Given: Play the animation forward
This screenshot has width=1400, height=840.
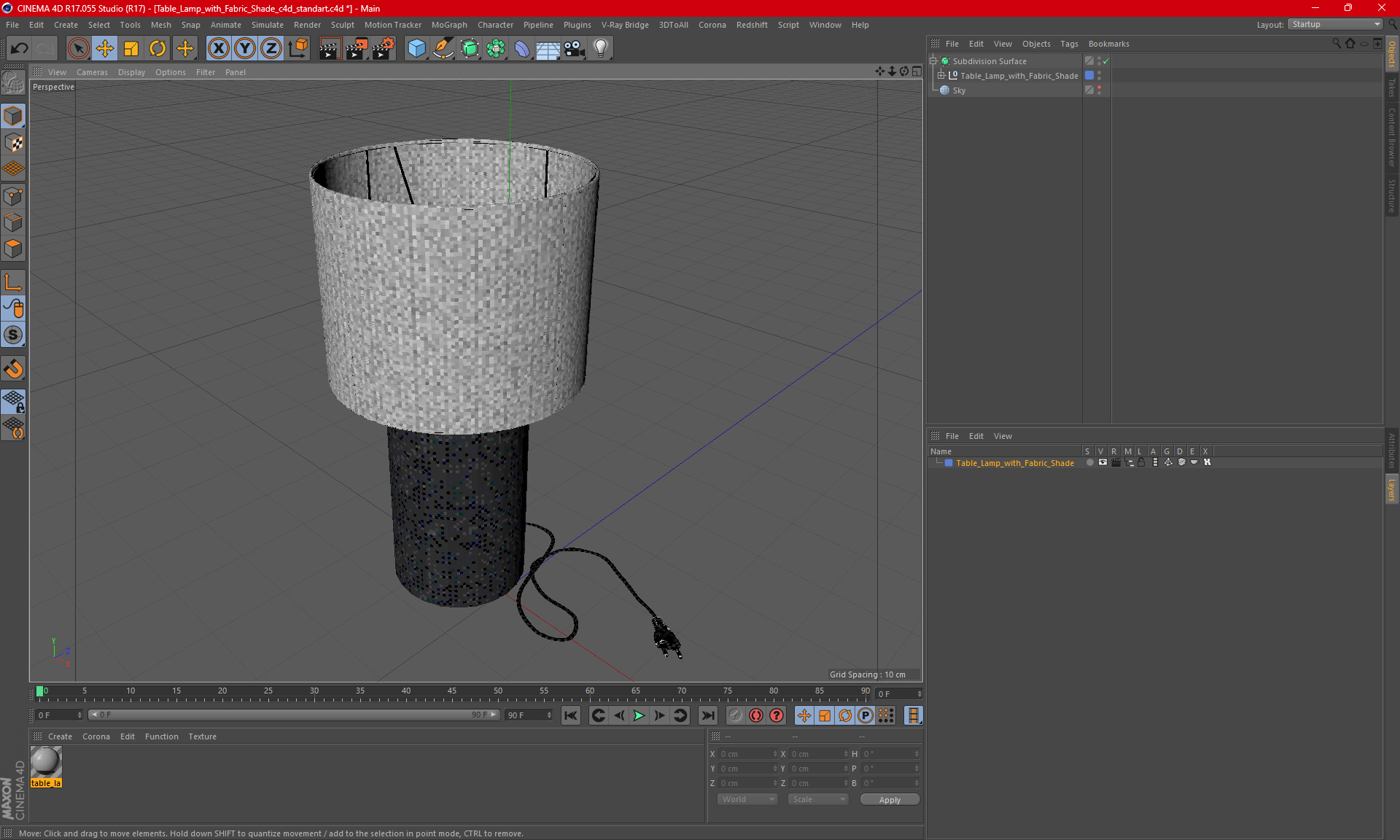Looking at the screenshot, I should (x=639, y=715).
